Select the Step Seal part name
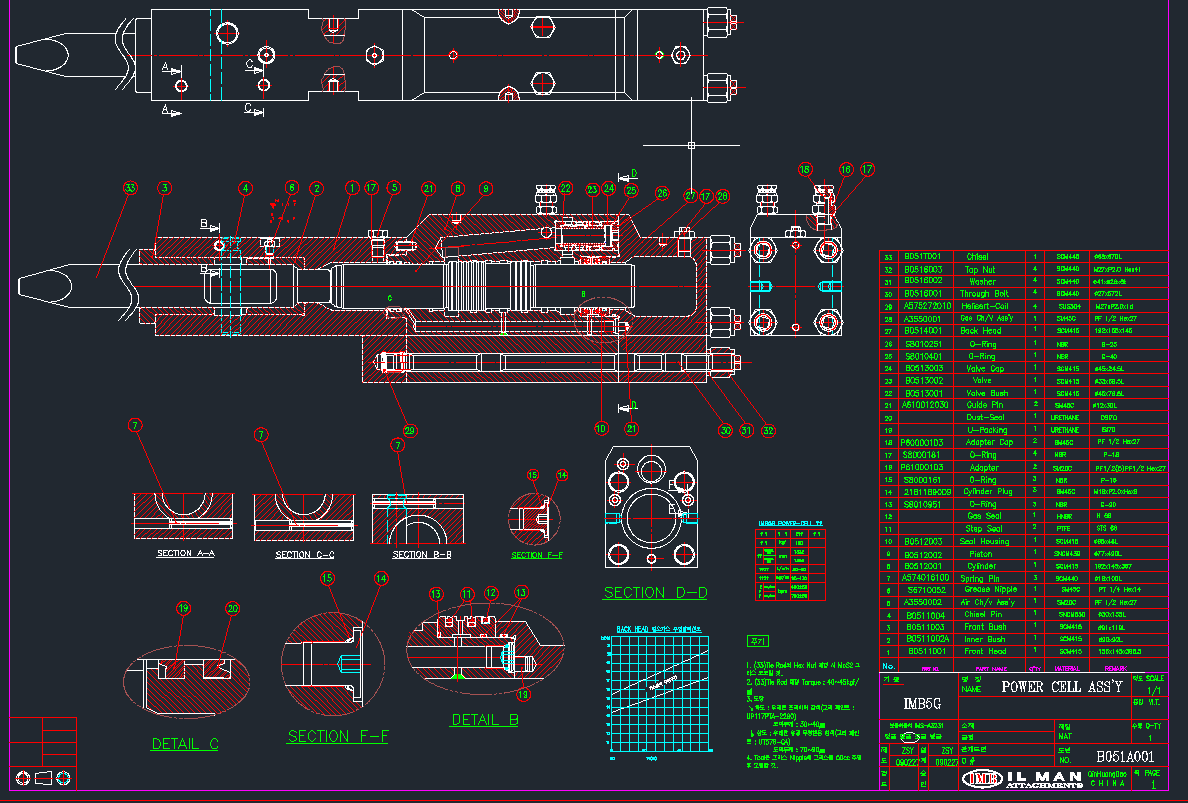The image size is (1188, 803). pos(983,529)
